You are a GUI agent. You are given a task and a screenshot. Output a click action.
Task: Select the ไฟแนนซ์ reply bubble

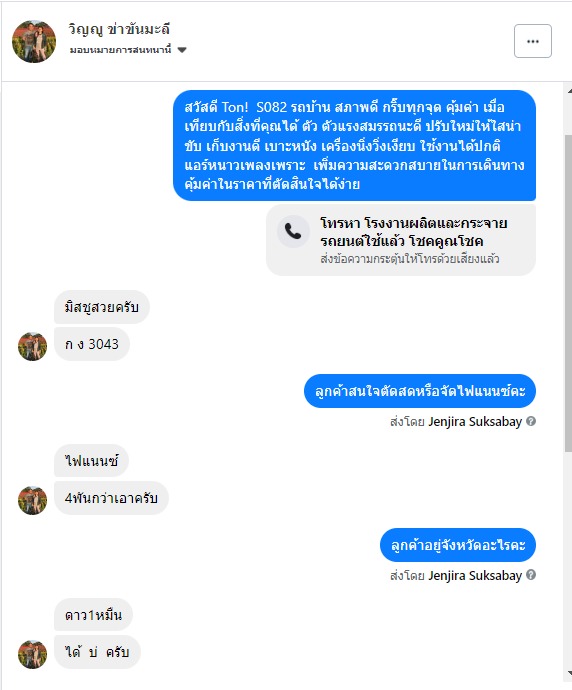click(x=91, y=461)
